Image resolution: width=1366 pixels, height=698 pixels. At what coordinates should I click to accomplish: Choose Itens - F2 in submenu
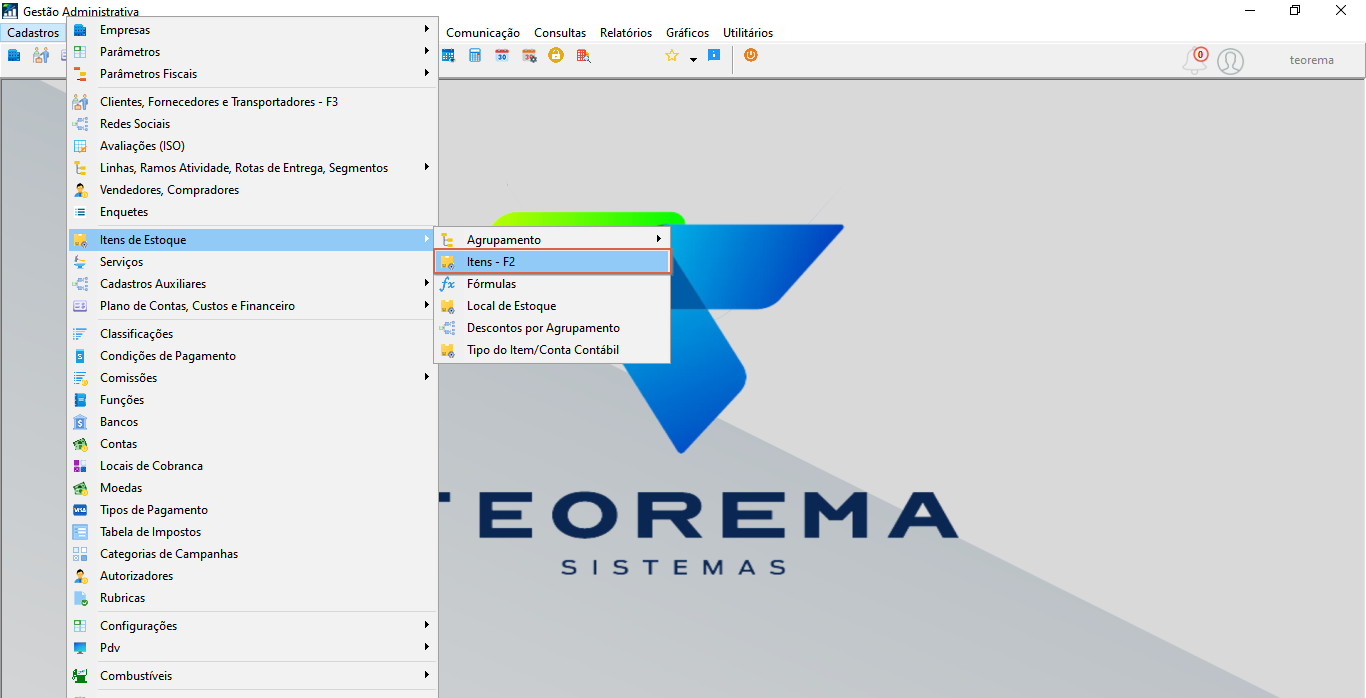coord(552,262)
